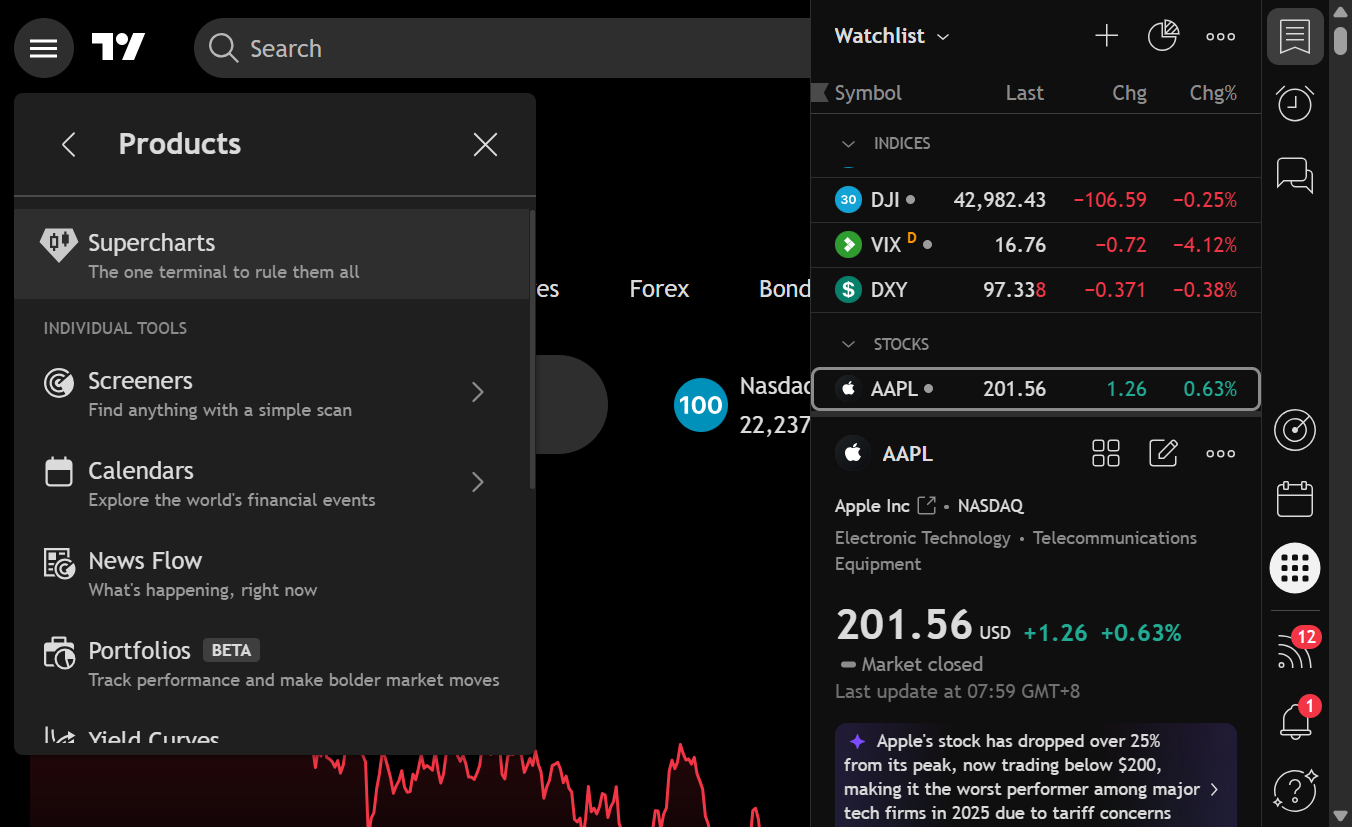Add symbol with the plus icon
1352x827 pixels.
tap(1106, 36)
